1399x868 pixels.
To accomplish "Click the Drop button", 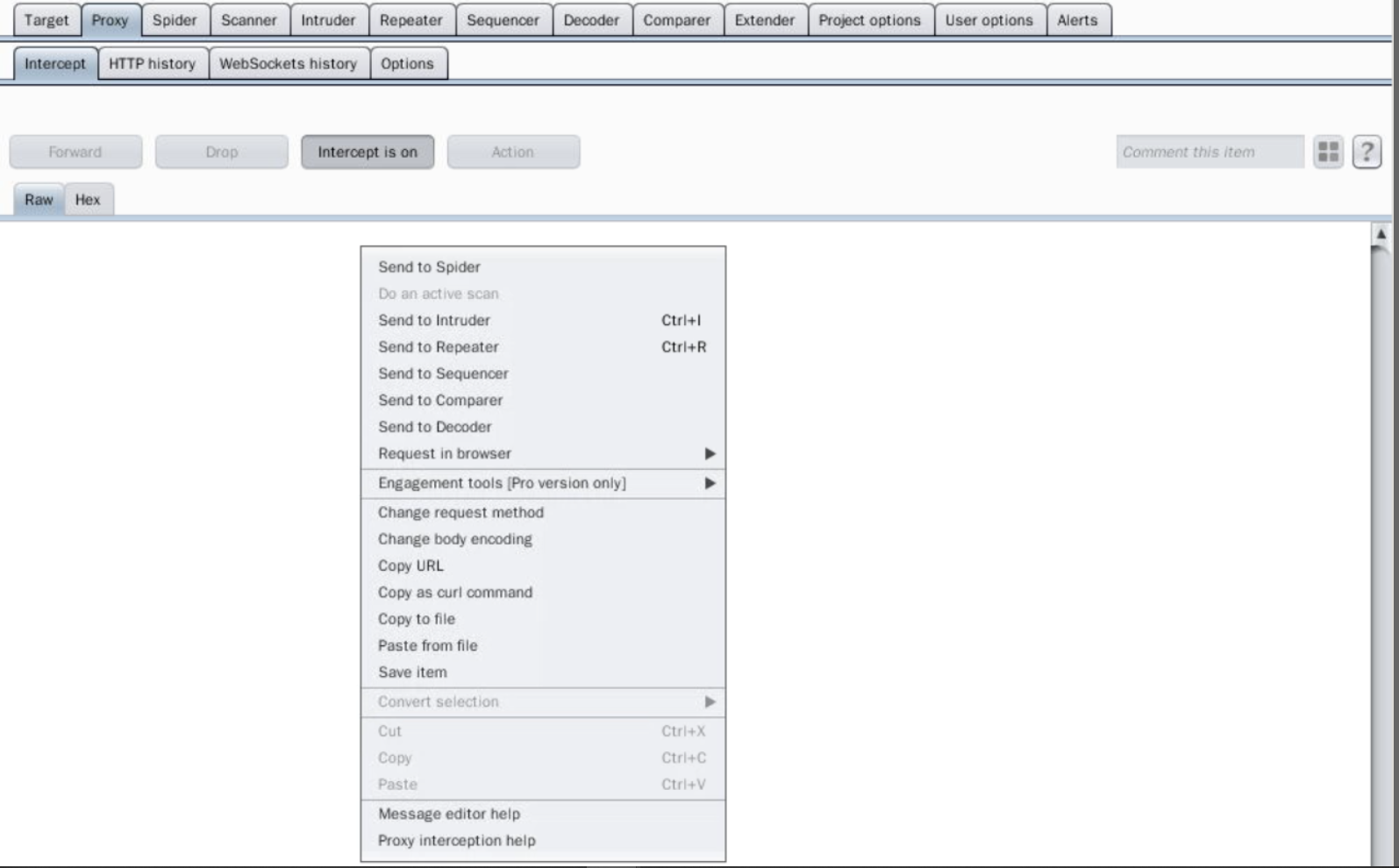I will tap(222, 152).
